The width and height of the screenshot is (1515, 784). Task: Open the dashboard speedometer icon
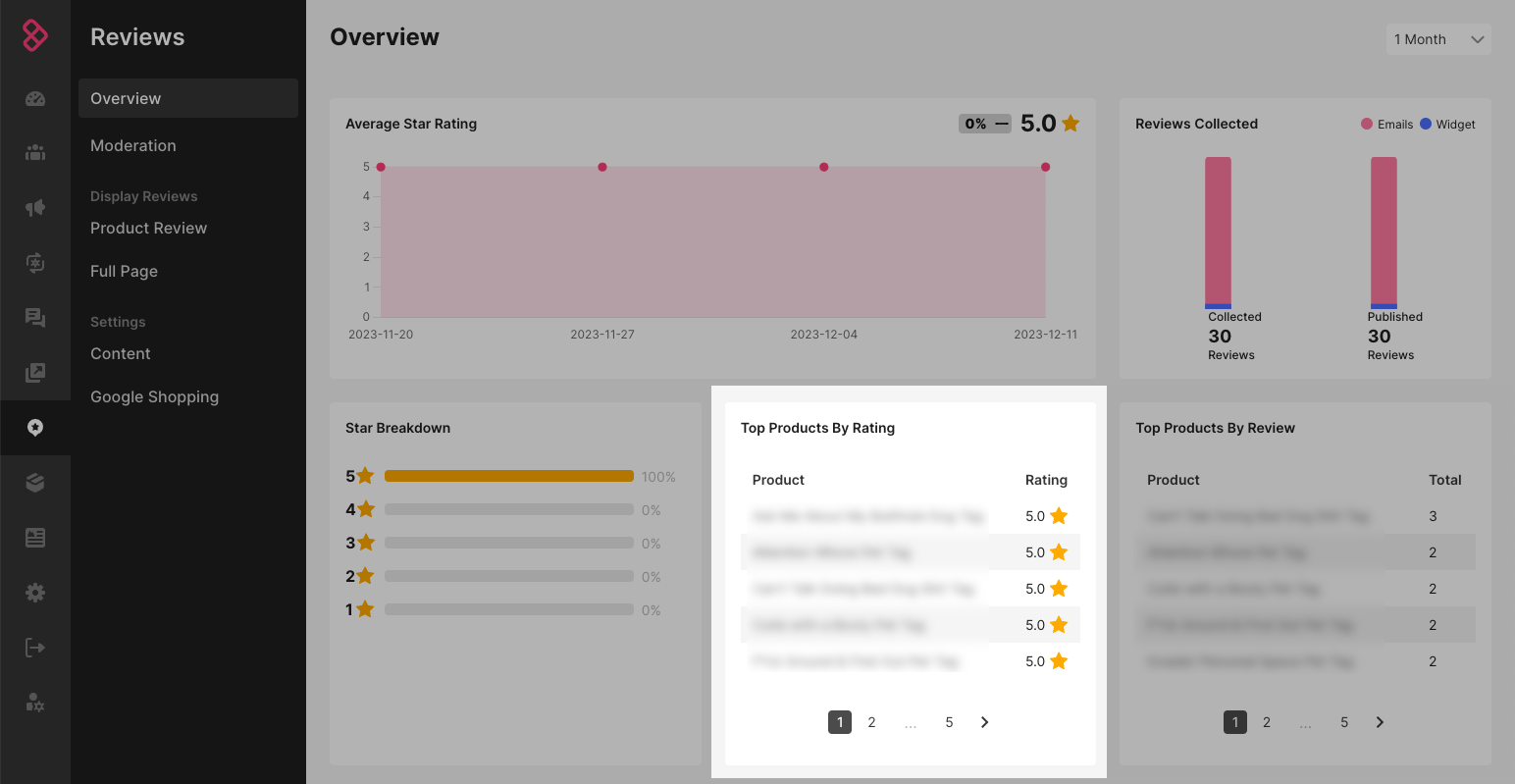pyautogui.click(x=35, y=98)
